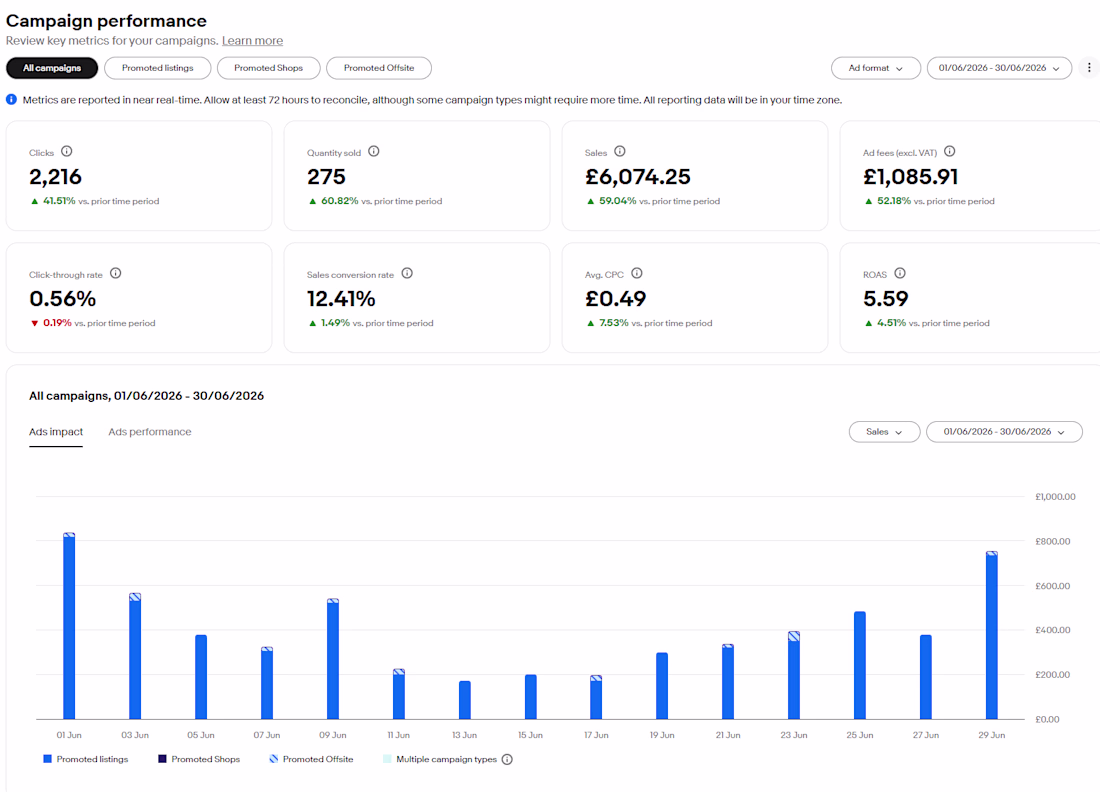Open the three-dot more options menu
Image resolution: width=1100 pixels, height=792 pixels.
pos(1089,68)
